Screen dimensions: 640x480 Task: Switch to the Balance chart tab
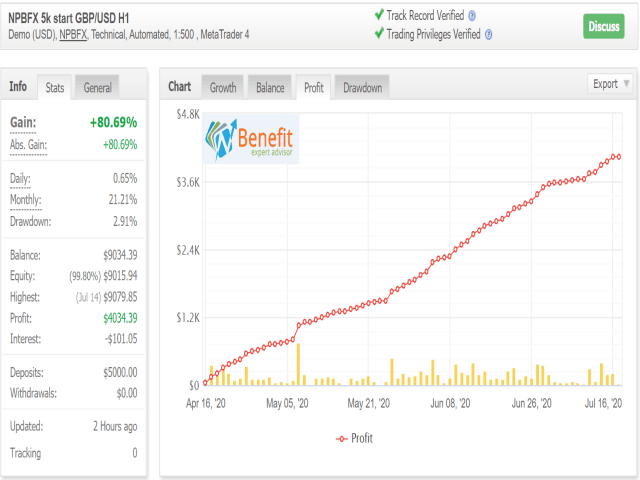pos(270,87)
